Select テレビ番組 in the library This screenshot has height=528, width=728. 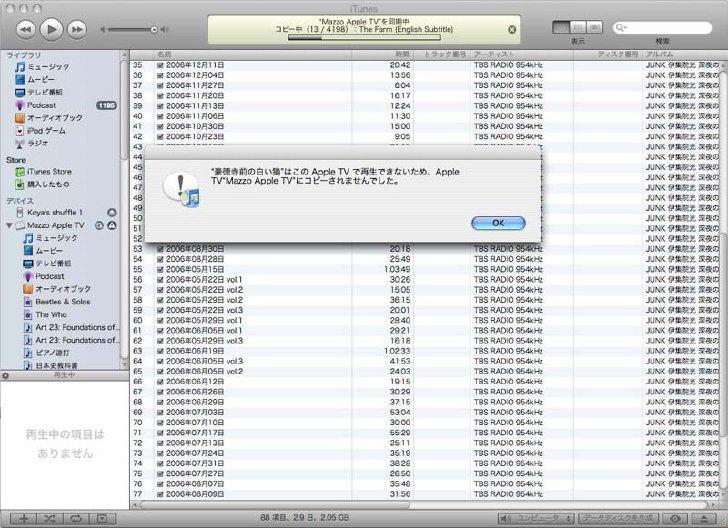[45, 92]
